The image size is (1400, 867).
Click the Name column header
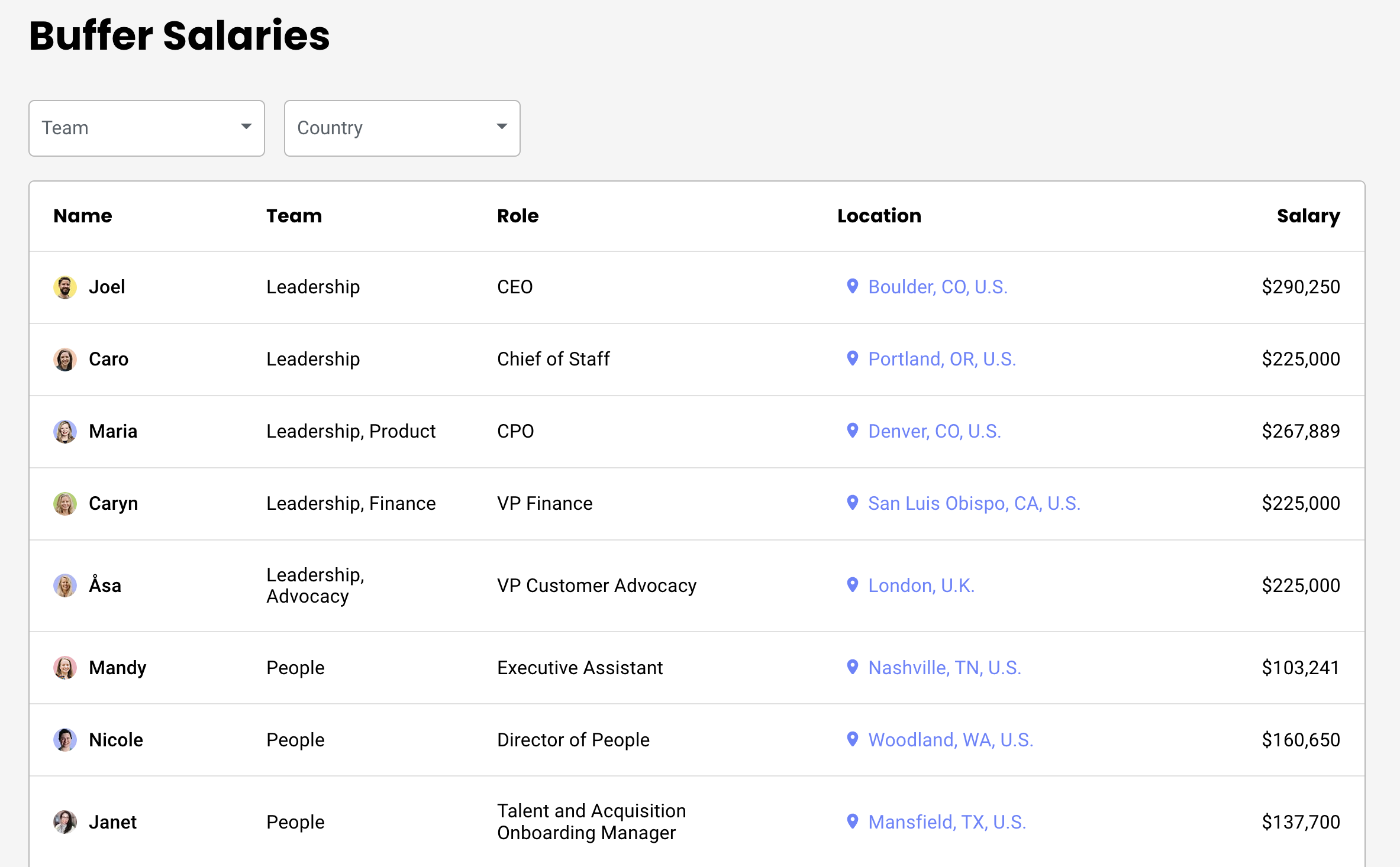pyautogui.click(x=83, y=216)
